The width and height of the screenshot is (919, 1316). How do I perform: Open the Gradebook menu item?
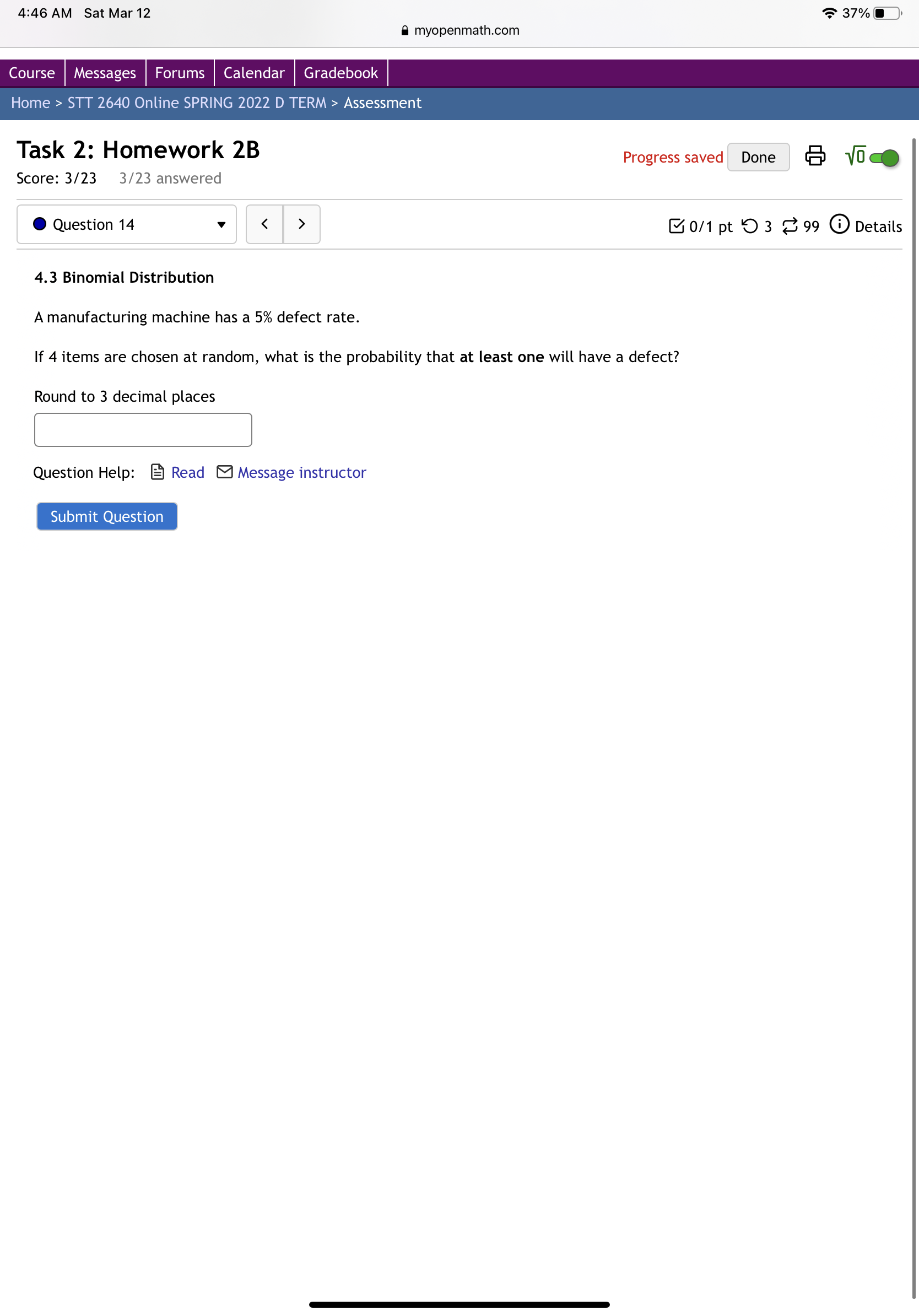(341, 73)
